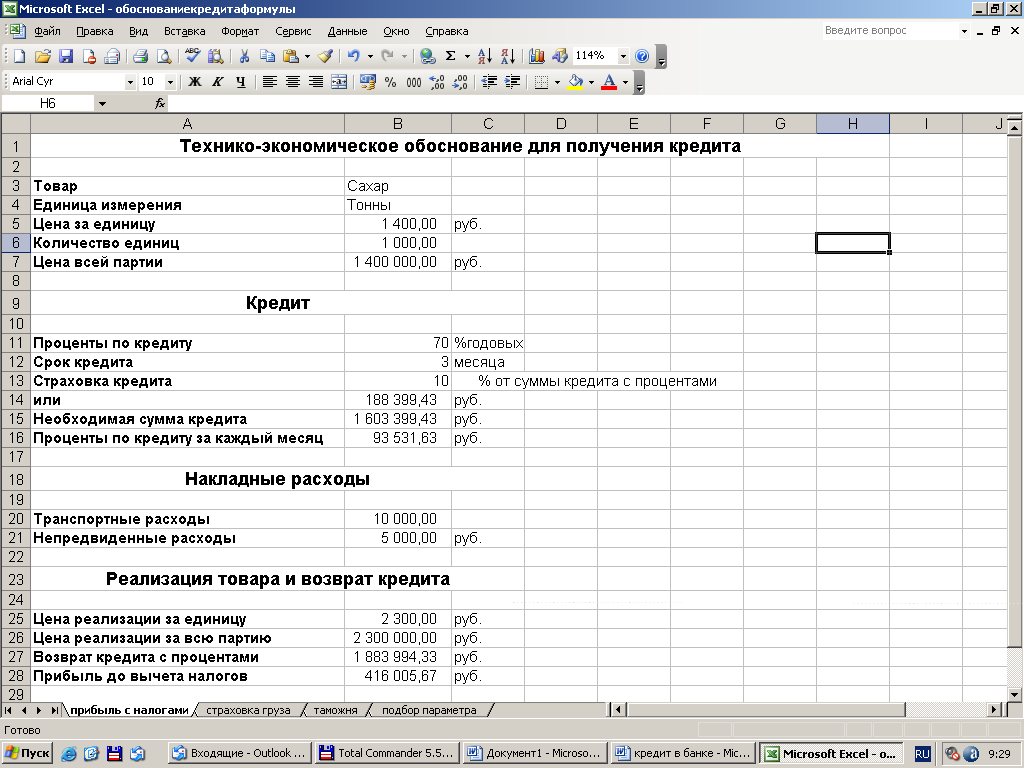
Task: Switch to Документ1 Word taskbar button
Action: (x=534, y=753)
